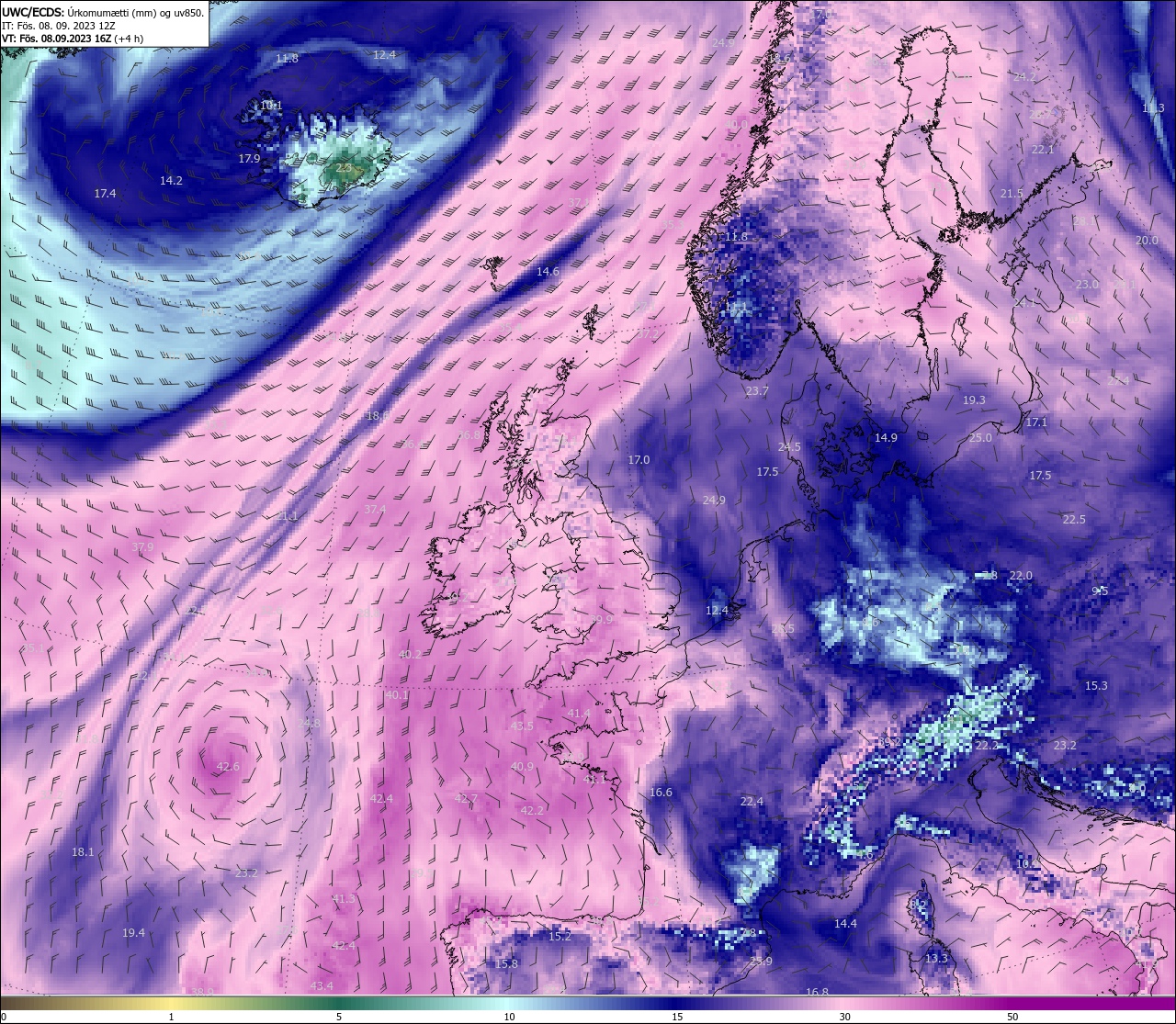This screenshot has width=1176, height=1024.
Task: Click the 41.4 value near Cornwall
Action: [x=579, y=714]
